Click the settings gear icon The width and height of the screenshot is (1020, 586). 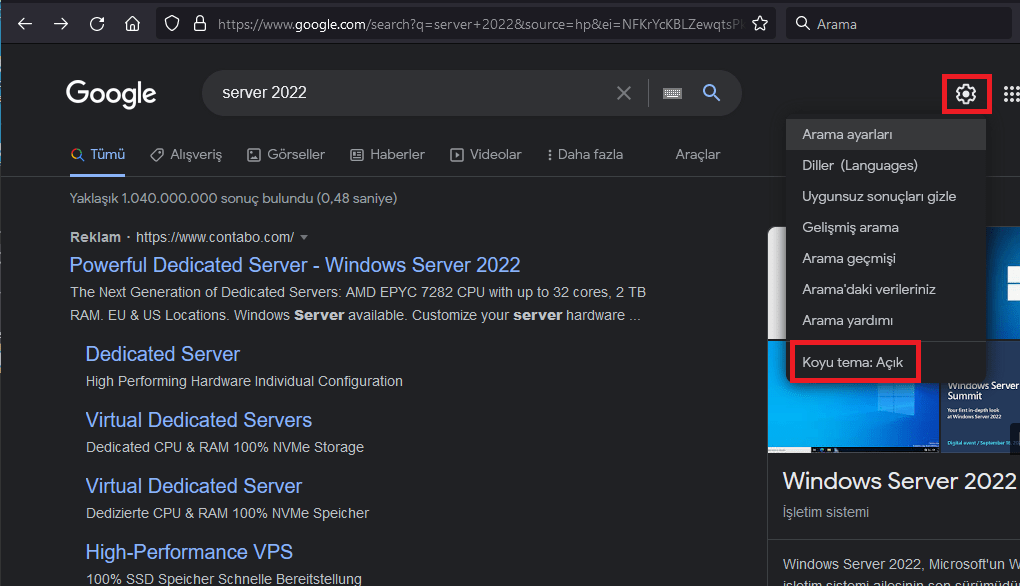pyautogui.click(x=965, y=94)
